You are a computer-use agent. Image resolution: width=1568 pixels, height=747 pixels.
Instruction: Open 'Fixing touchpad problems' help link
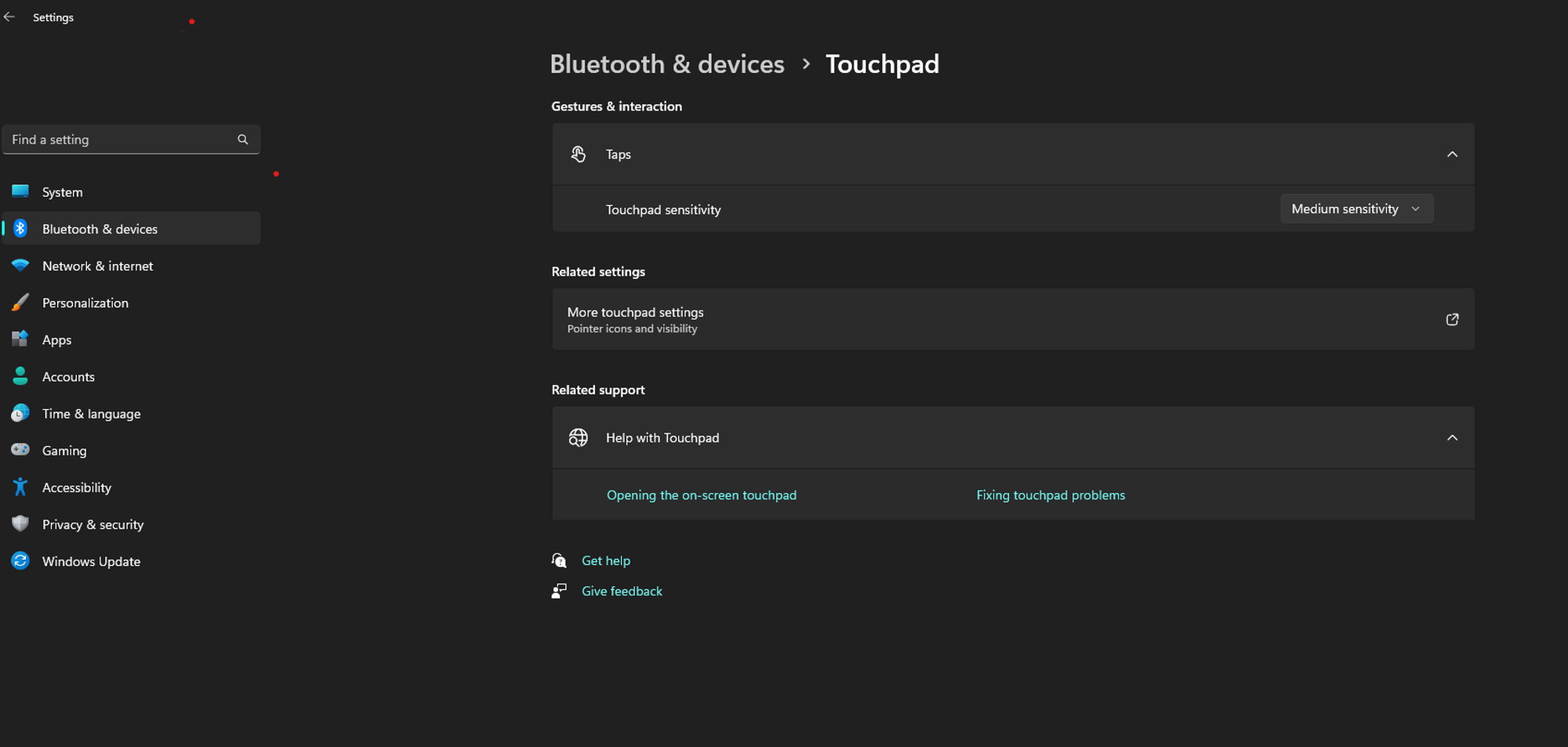click(1050, 495)
